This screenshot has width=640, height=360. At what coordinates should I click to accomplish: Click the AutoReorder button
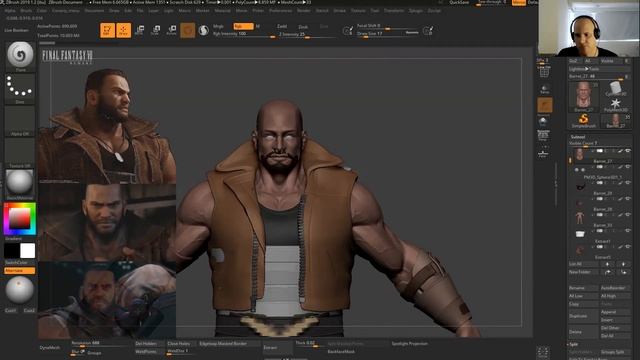click(x=615, y=288)
